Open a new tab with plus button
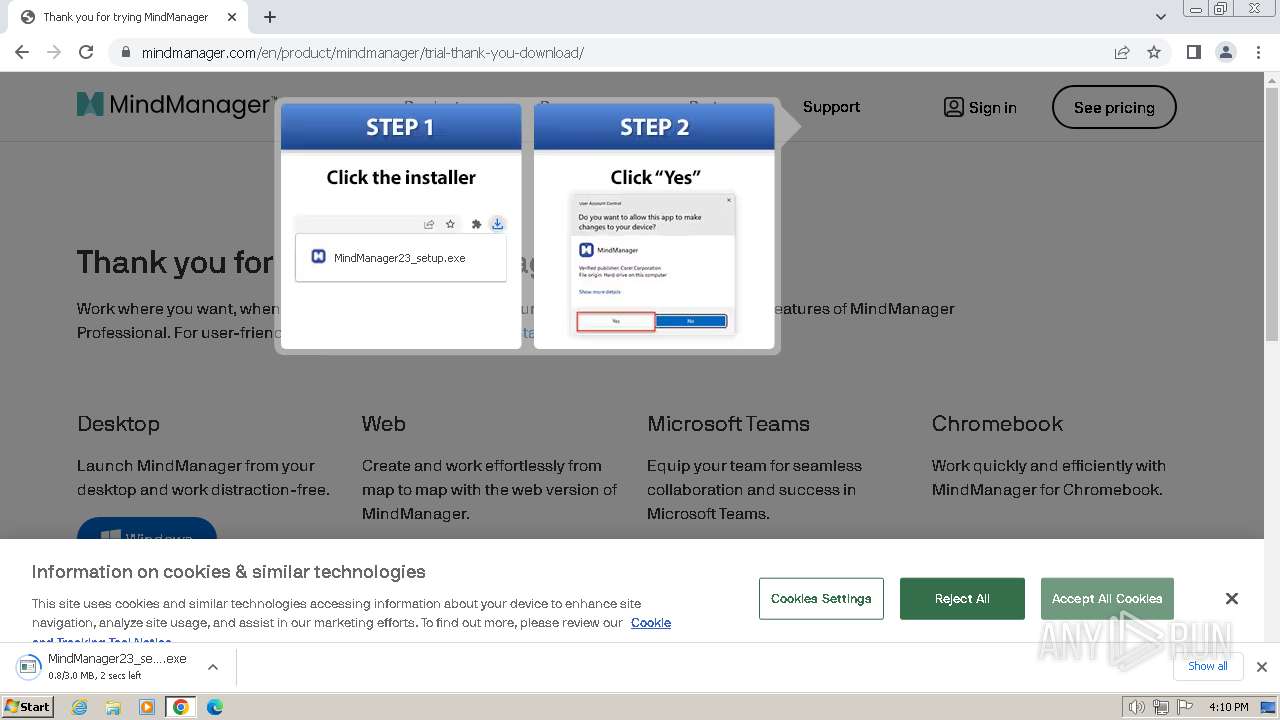 tap(270, 17)
